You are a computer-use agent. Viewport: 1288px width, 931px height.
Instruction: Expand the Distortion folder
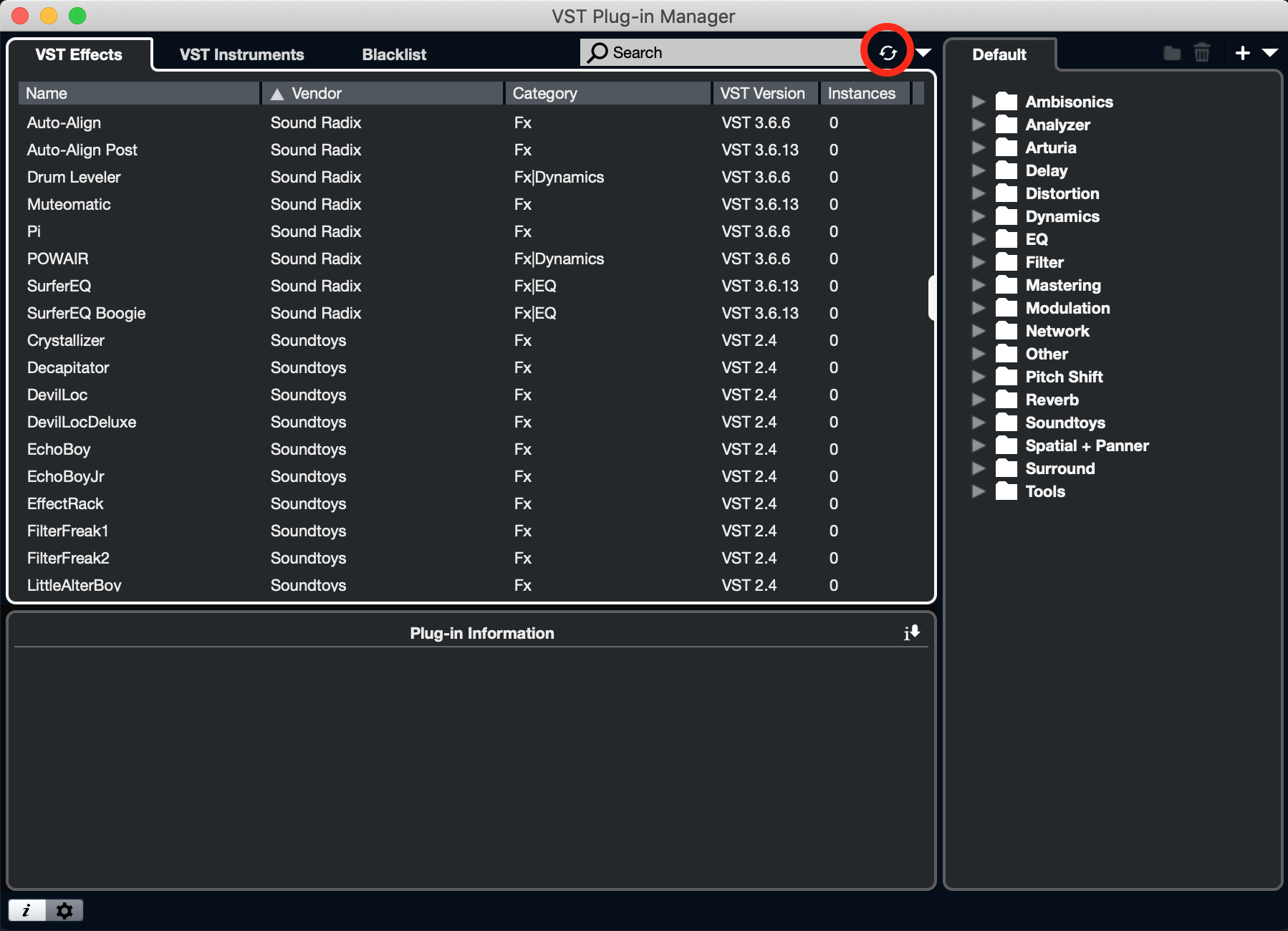pos(979,193)
